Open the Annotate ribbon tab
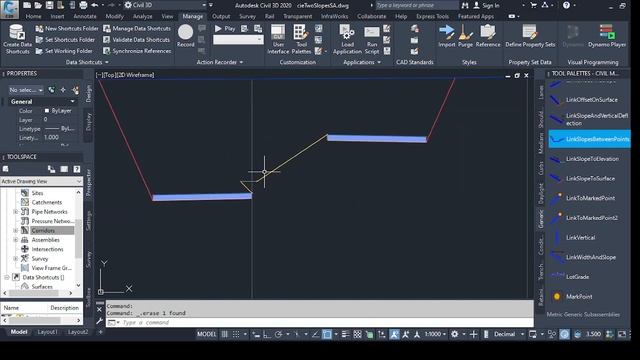This screenshot has width=640, height=360. (85, 16)
